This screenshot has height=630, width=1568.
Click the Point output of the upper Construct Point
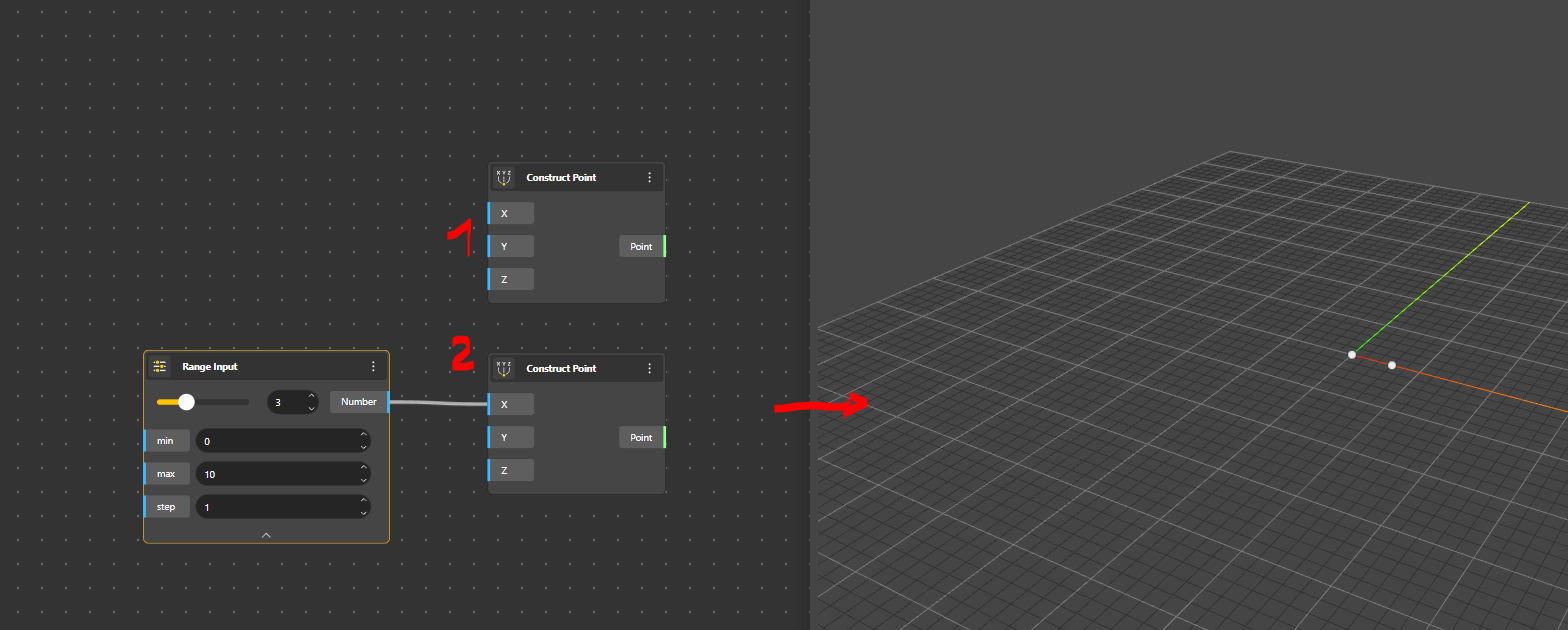(x=642, y=246)
